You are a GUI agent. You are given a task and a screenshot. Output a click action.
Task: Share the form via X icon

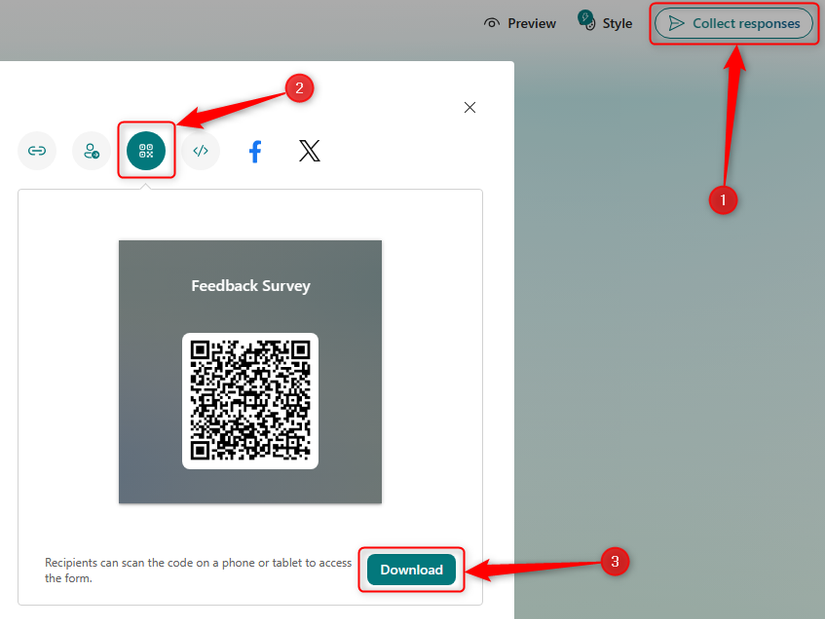(x=309, y=151)
